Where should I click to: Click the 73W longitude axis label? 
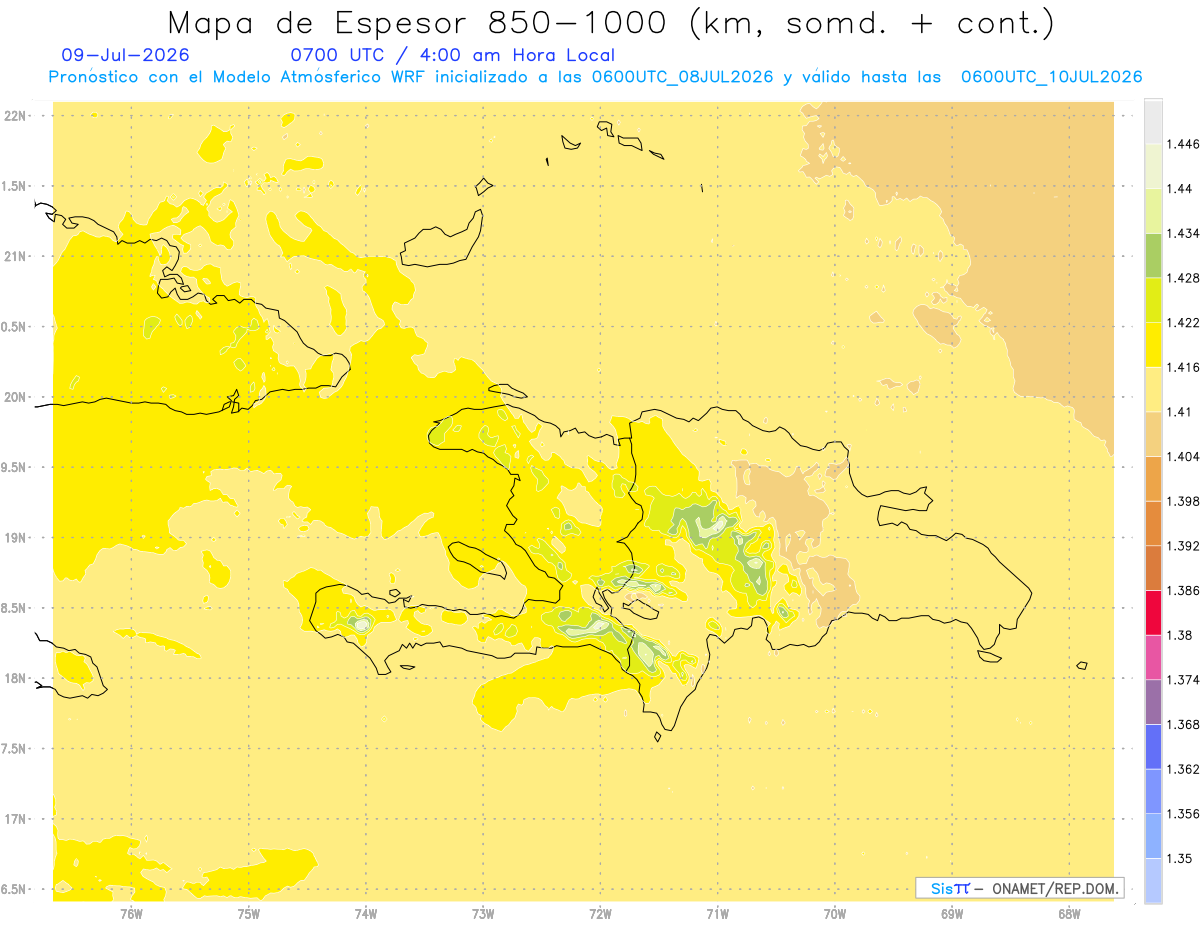click(x=483, y=913)
